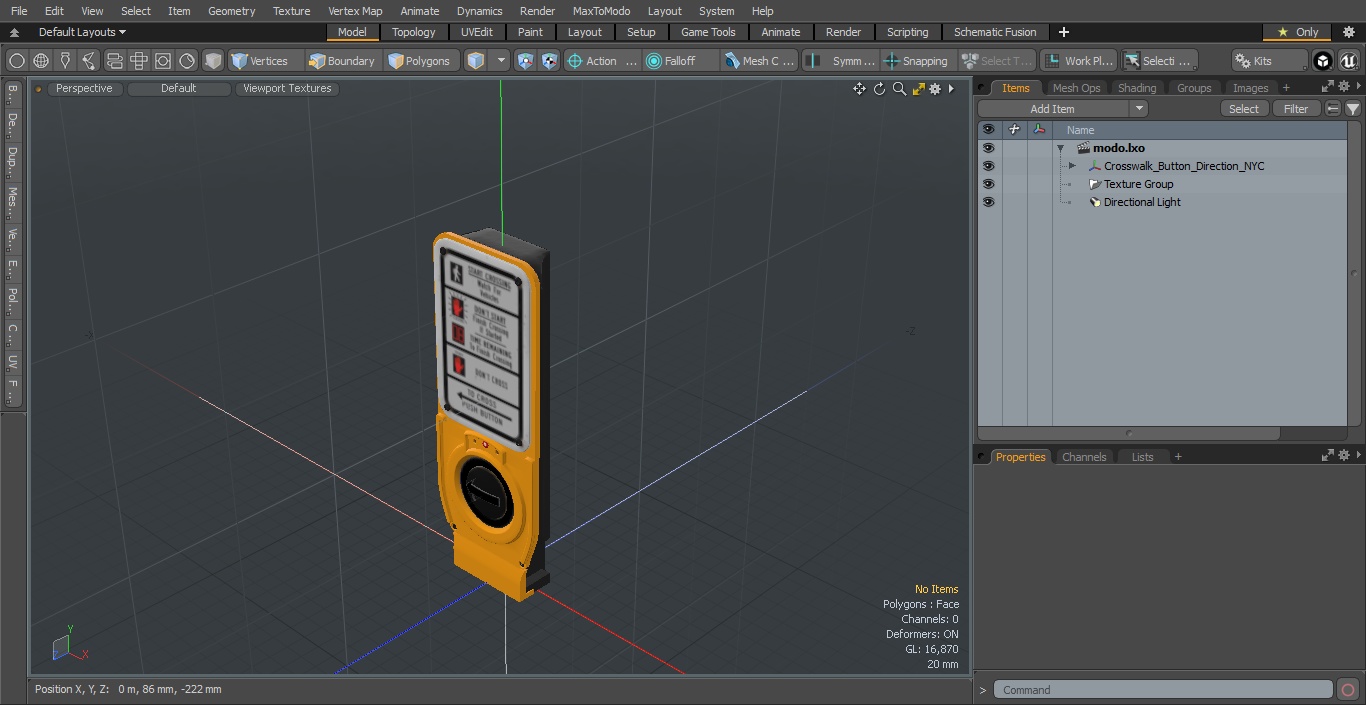
Task: Toggle Snapping on
Action: pyautogui.click(x=916, y=61)
